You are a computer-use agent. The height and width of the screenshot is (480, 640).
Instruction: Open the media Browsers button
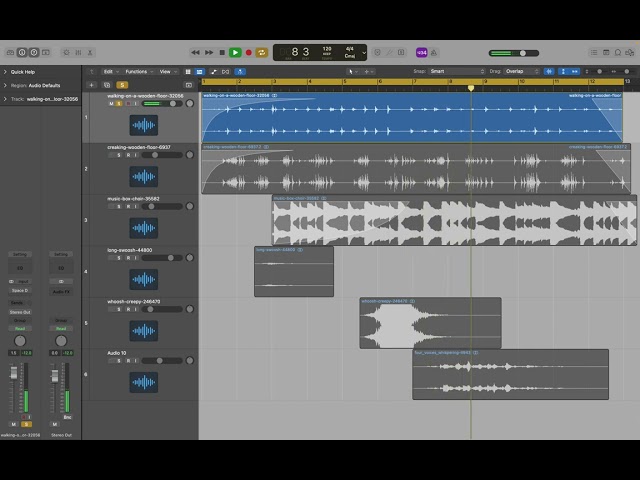coord(630,52)
